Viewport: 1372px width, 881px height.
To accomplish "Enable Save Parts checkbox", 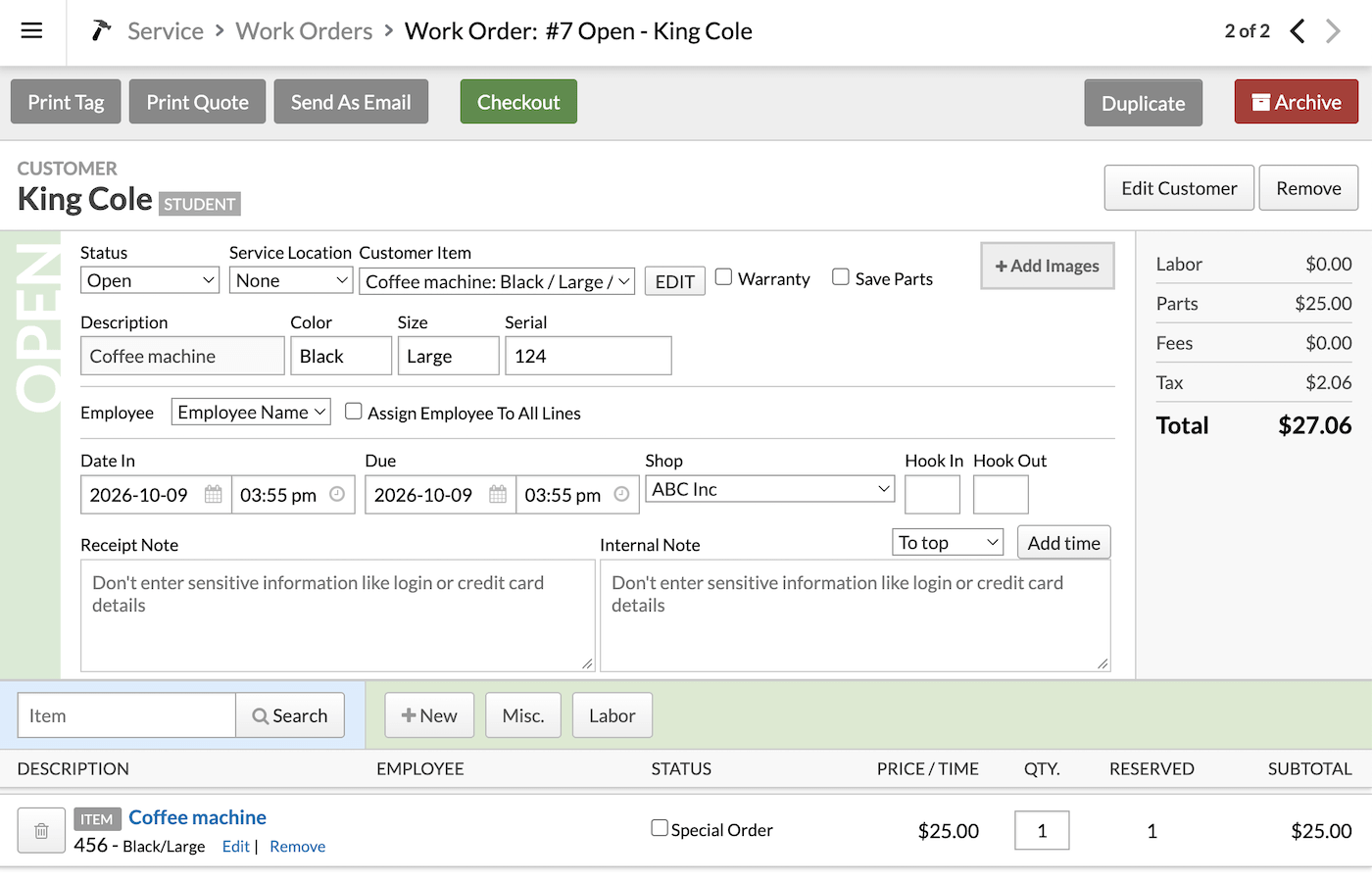I will click(x=841, y=277).
